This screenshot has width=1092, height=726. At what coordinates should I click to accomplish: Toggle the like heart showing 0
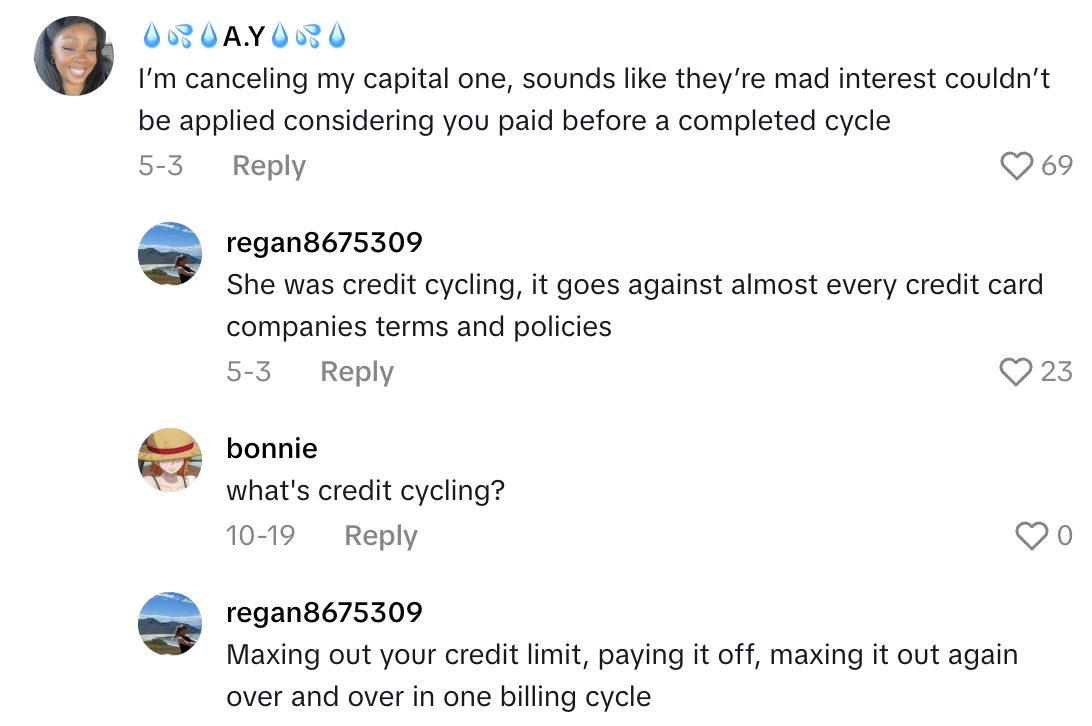pos(1030,537)
